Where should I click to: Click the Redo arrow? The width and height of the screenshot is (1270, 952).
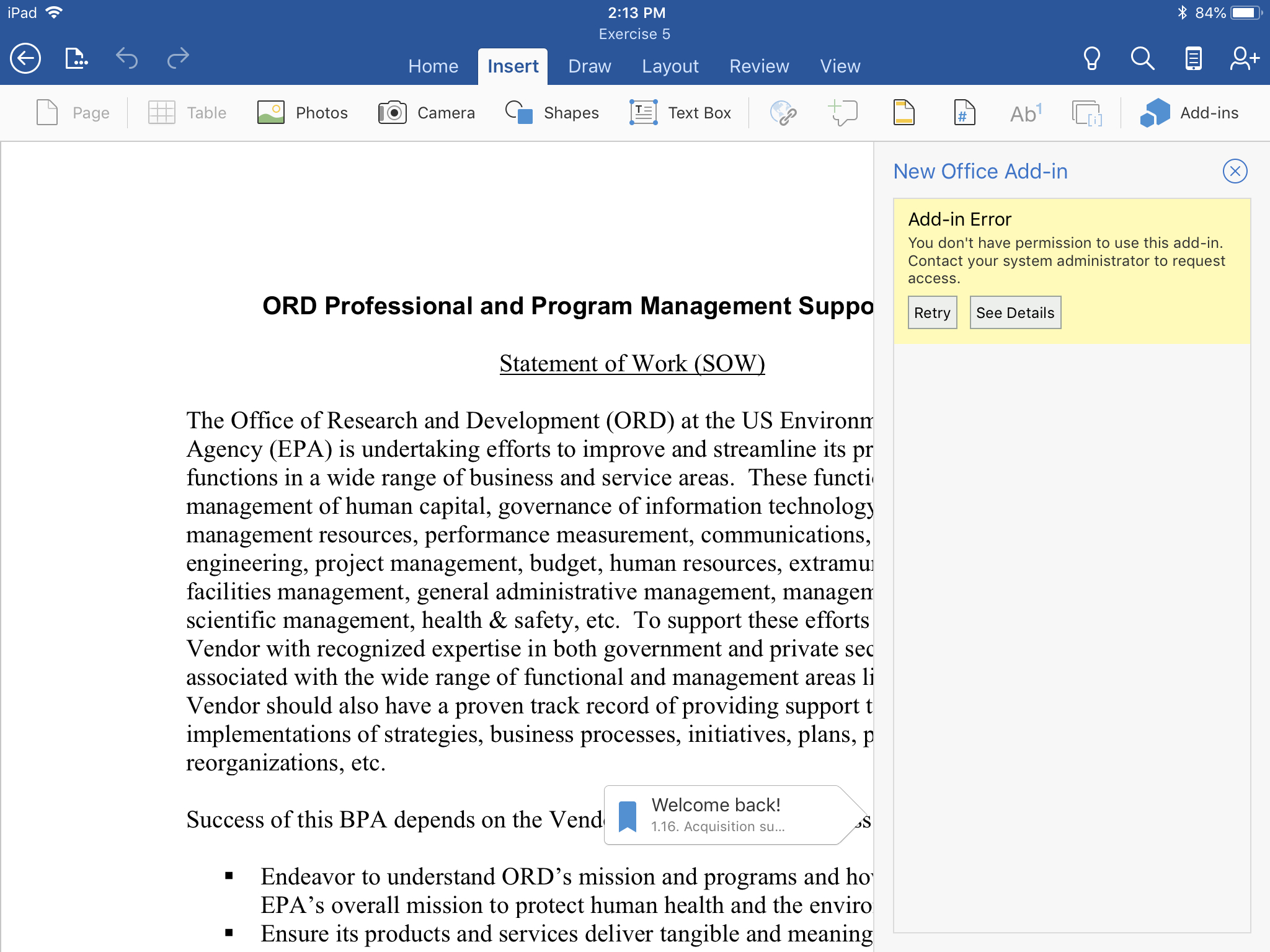click(178, 59)
